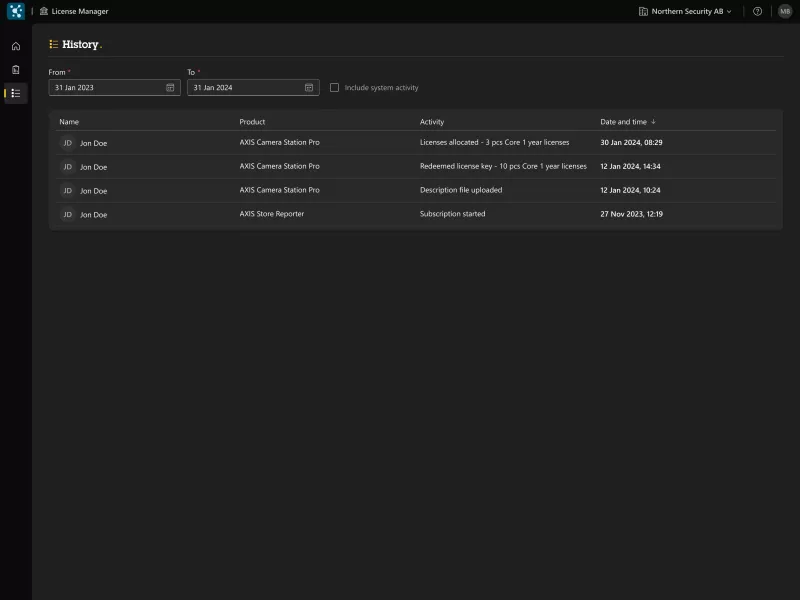
Task: Open the help question mark icon
Action: (x=757, y=11)
